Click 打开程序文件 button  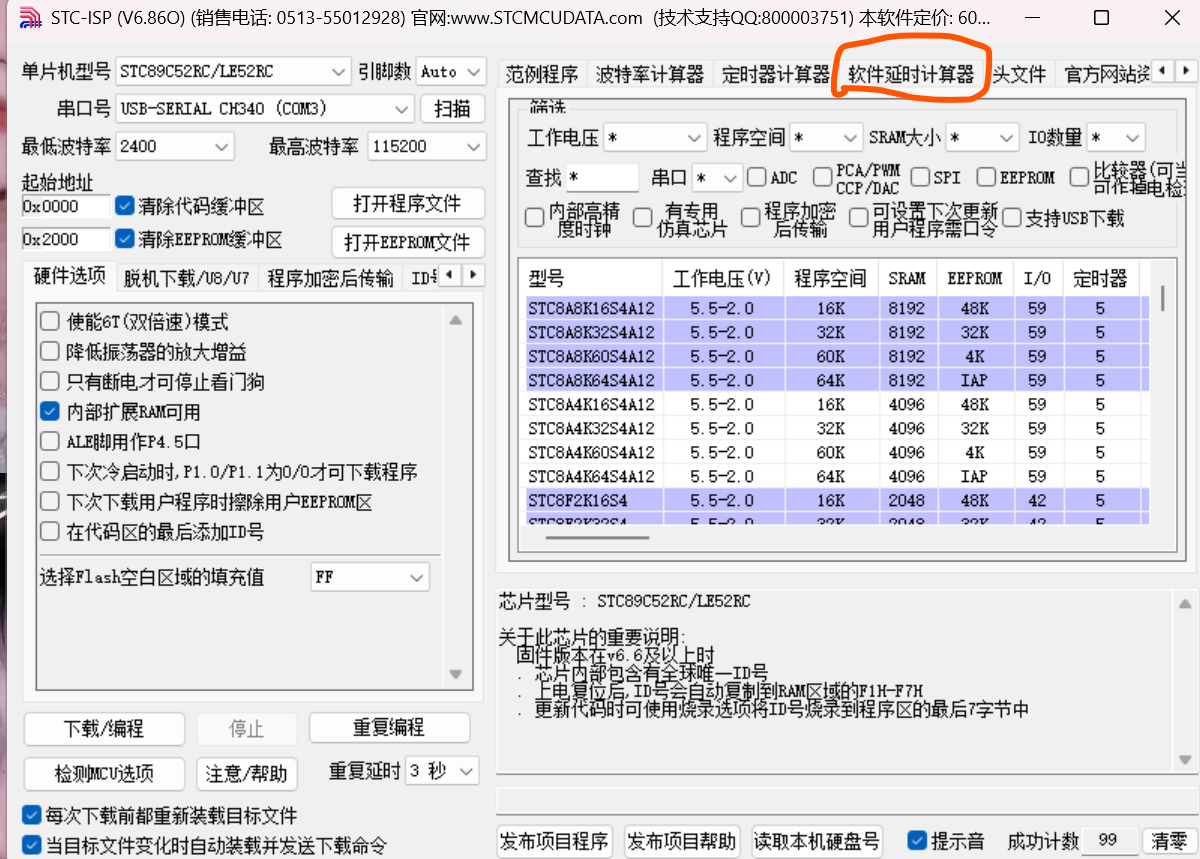tap(408, 204)
